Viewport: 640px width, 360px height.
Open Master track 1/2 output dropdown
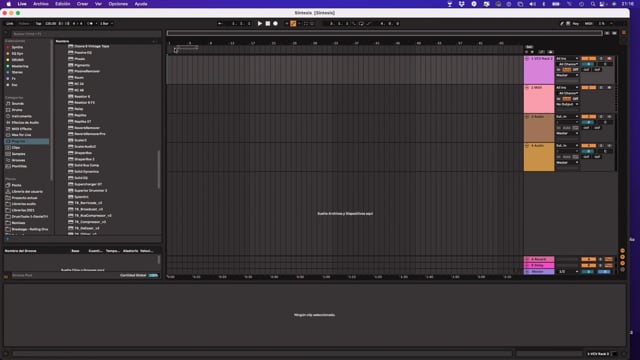tap(568, 272)
